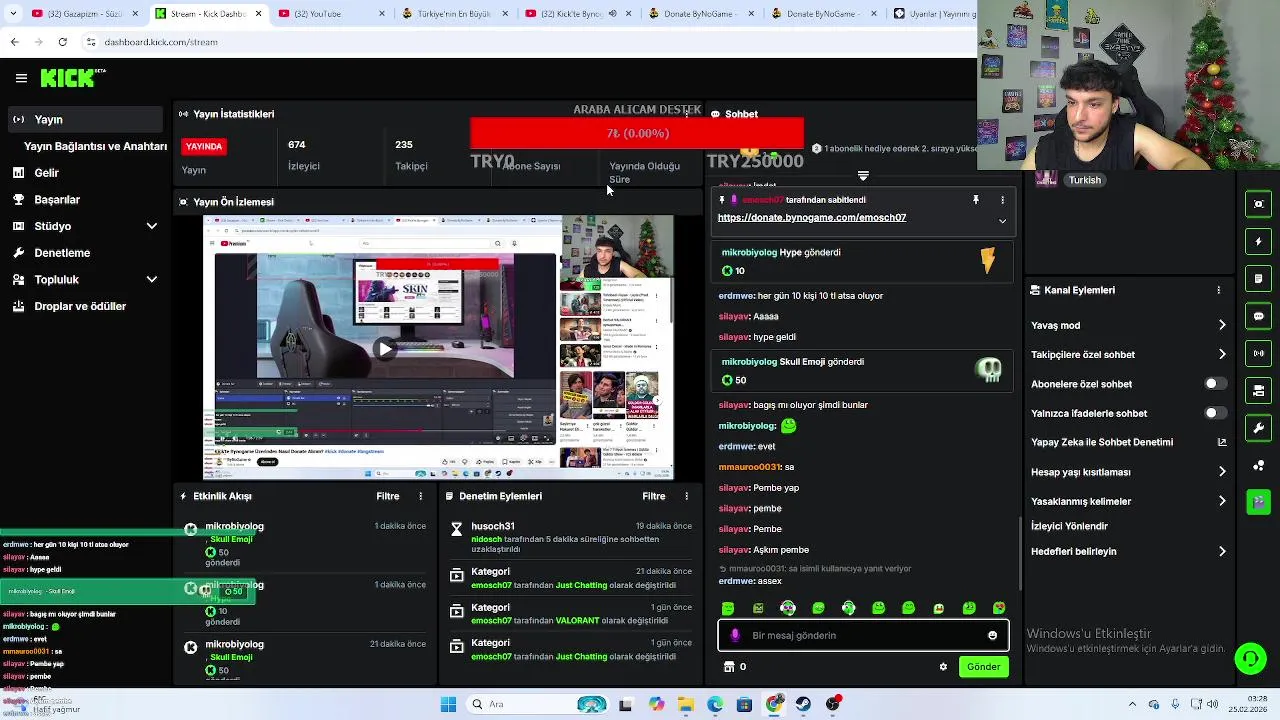This screenshot has width=1280, height=720.
Task: Open Filtre in Denetim Eylemleri panel
Action: (654, 496)
